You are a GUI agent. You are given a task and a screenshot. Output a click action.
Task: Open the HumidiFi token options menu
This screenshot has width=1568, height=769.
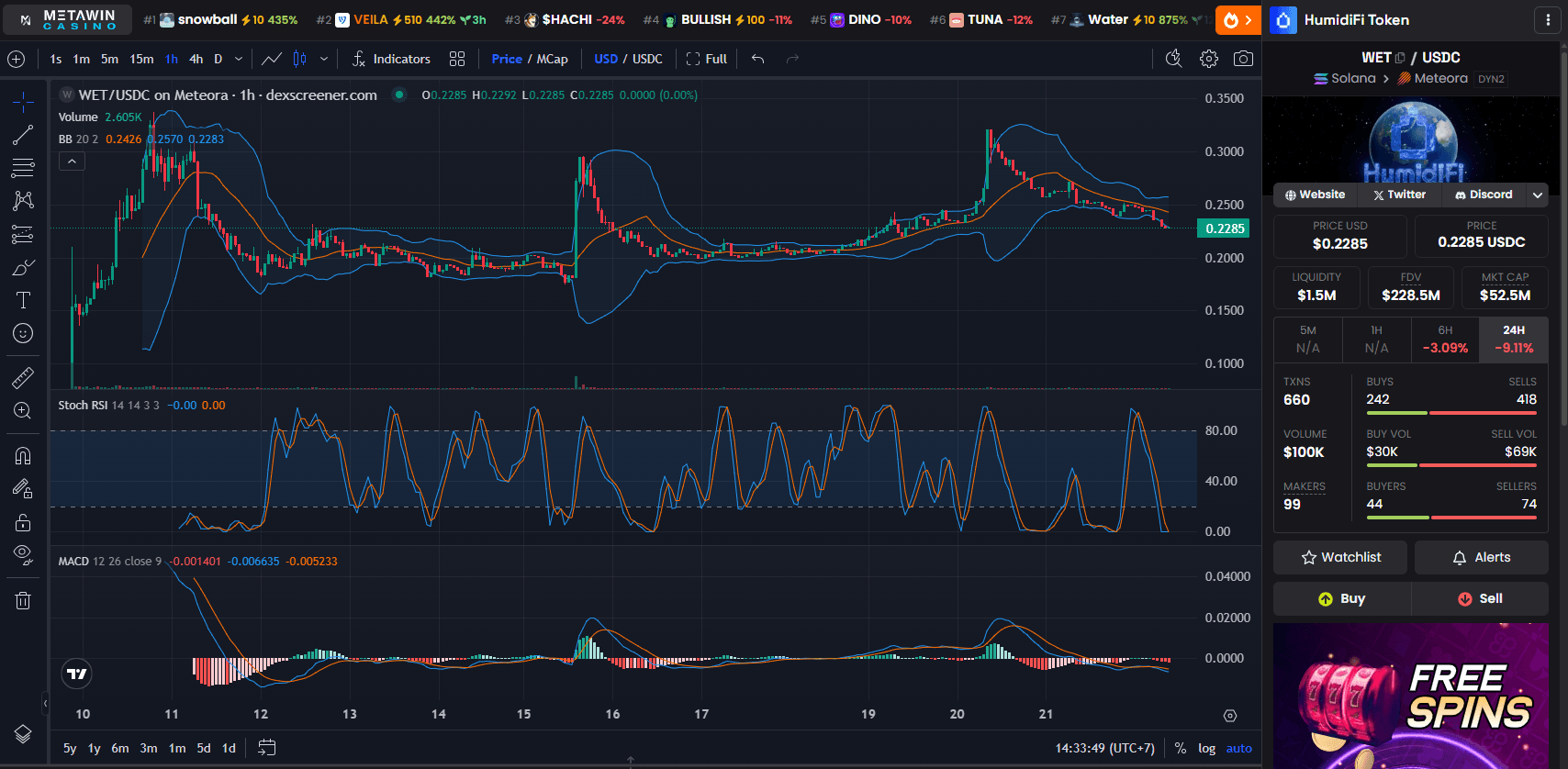click(x=1548, y=19)
